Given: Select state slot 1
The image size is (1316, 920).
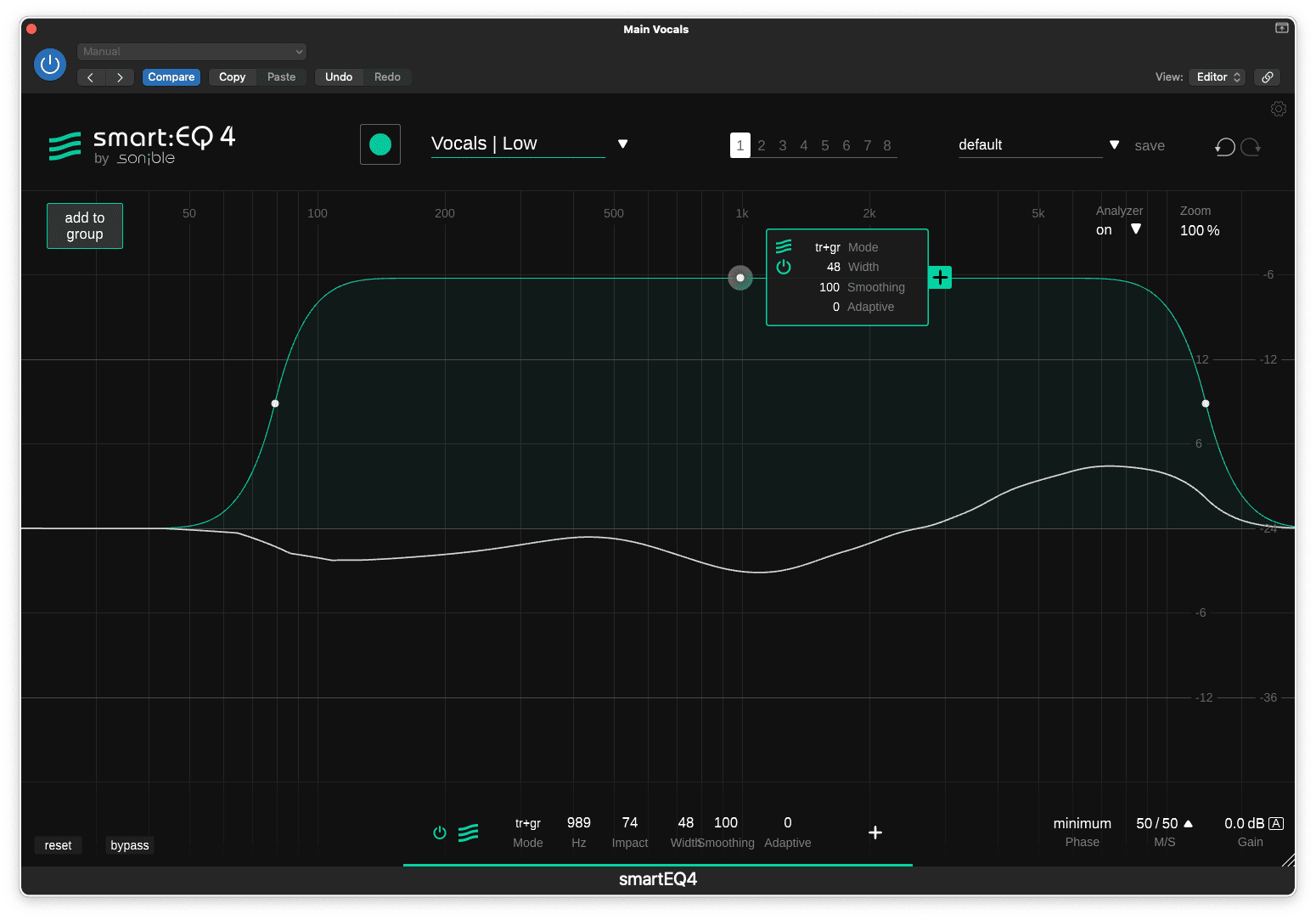Looking at the screenshot, I should tap(740, 145).
